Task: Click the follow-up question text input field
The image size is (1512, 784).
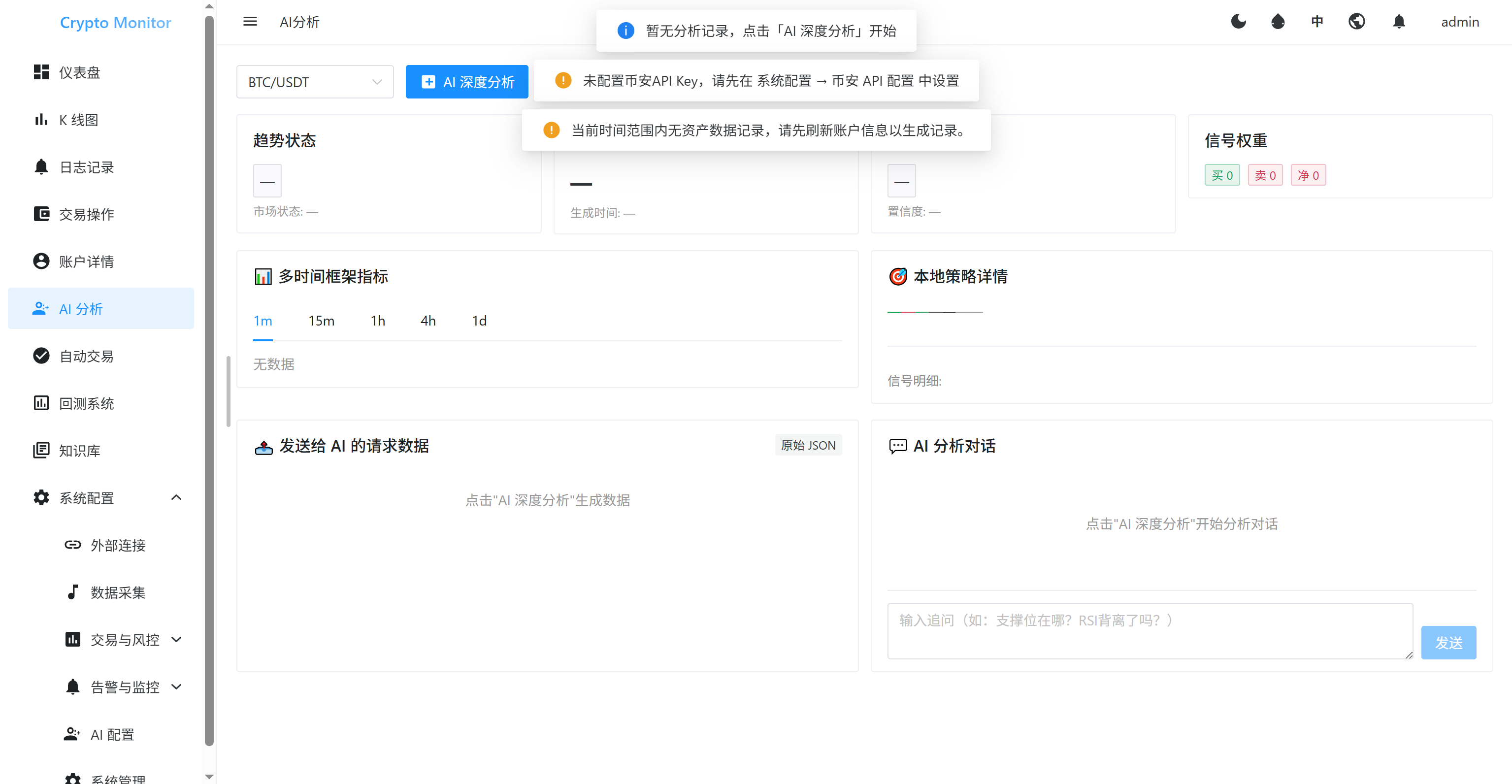Action: (x=1150, y=630)
